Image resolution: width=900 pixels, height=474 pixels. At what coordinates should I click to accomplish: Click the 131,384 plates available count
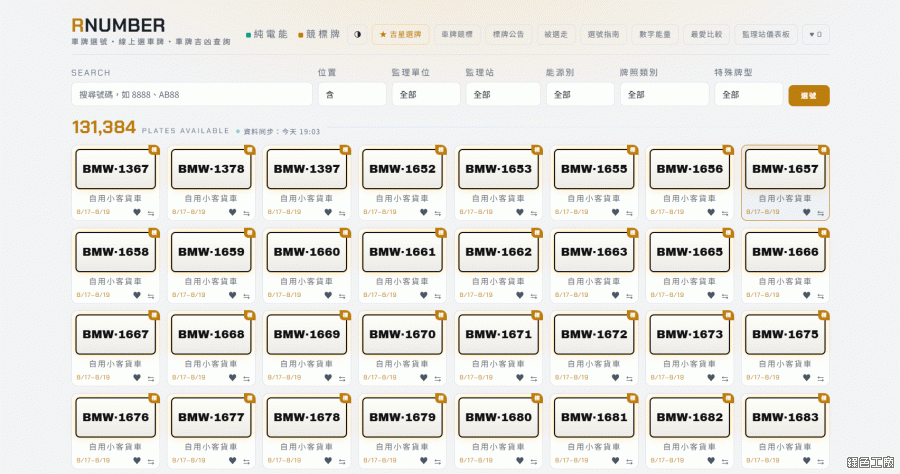pyautogui.click(x=104, y=127)
